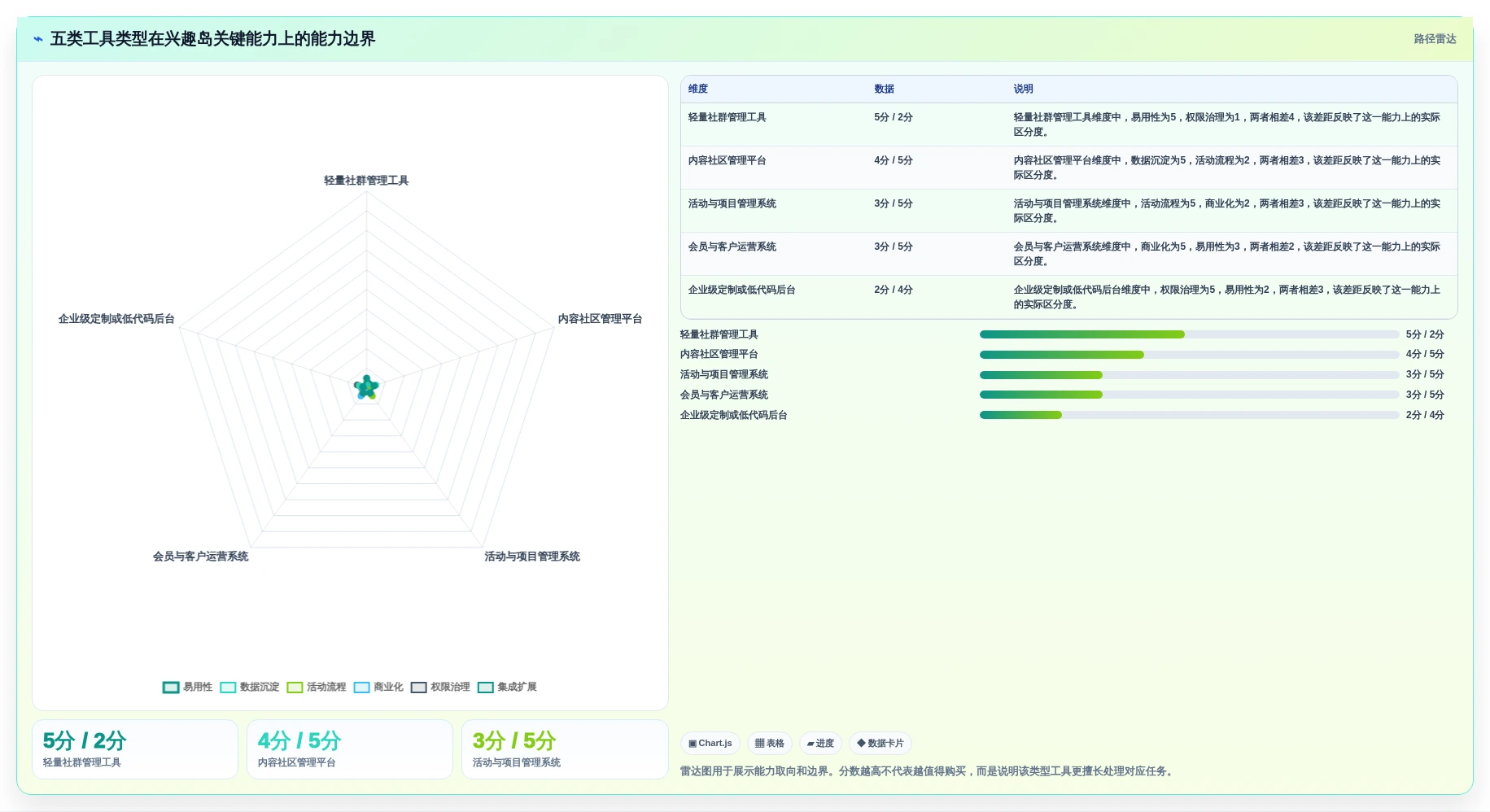Open the 3分 / 5分 data card
Screen dimensions: 1490x812
565,749
